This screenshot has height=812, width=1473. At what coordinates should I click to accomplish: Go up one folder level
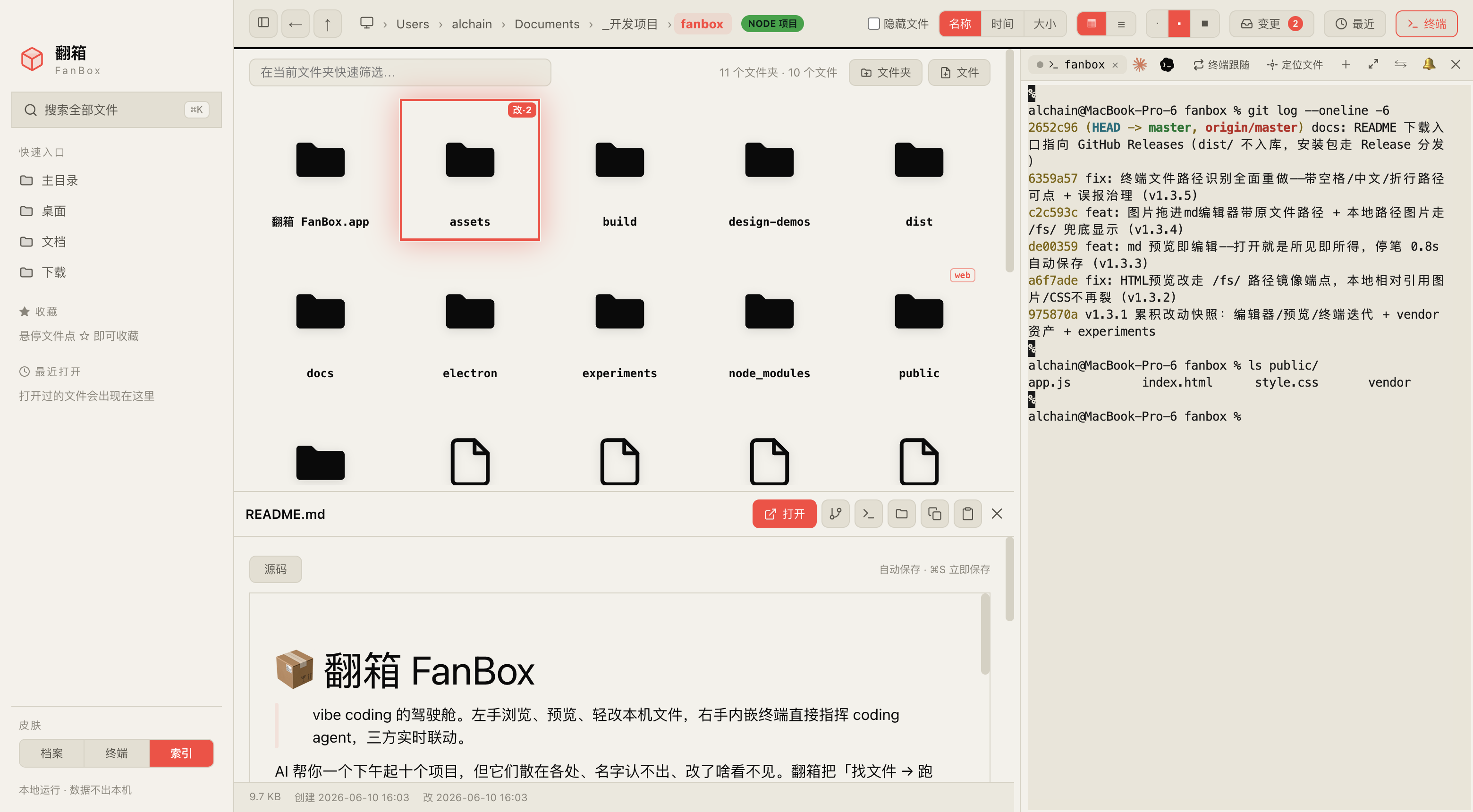[327, 24]
